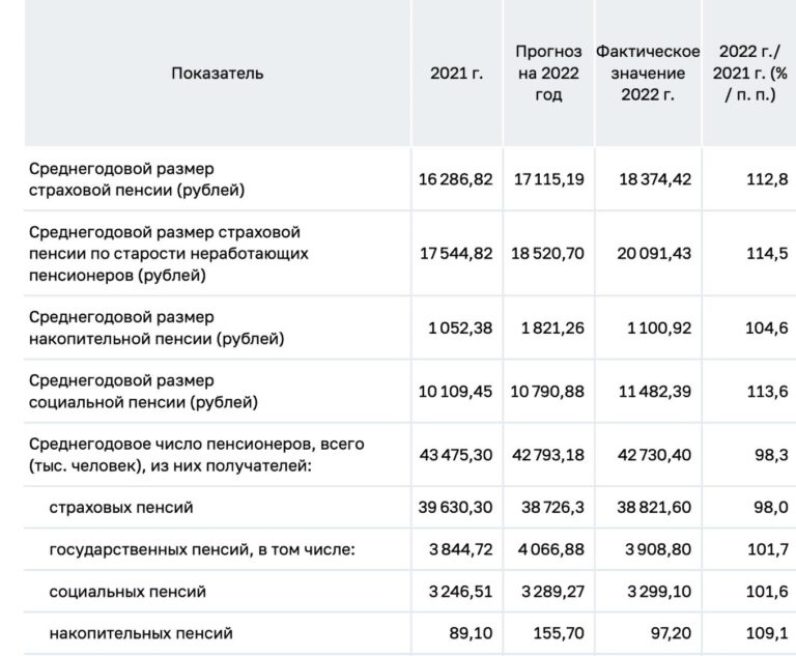Click the '2022 г./ 2021 г.' header
The image size is (796, 656).
750,73
